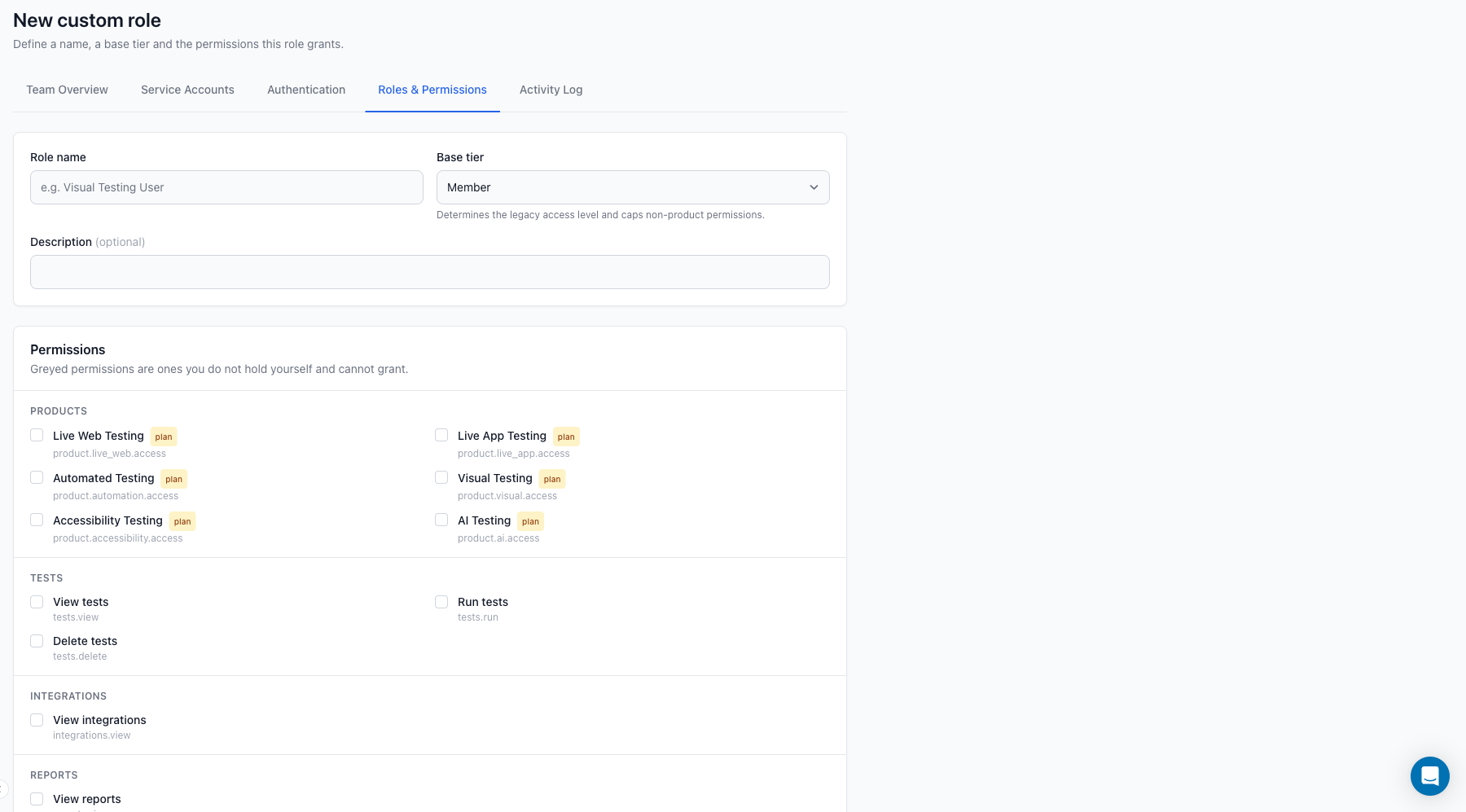Click the Automated Testing label
The height and width of the screenshot is (812, 1466).
tap(103, 478)
